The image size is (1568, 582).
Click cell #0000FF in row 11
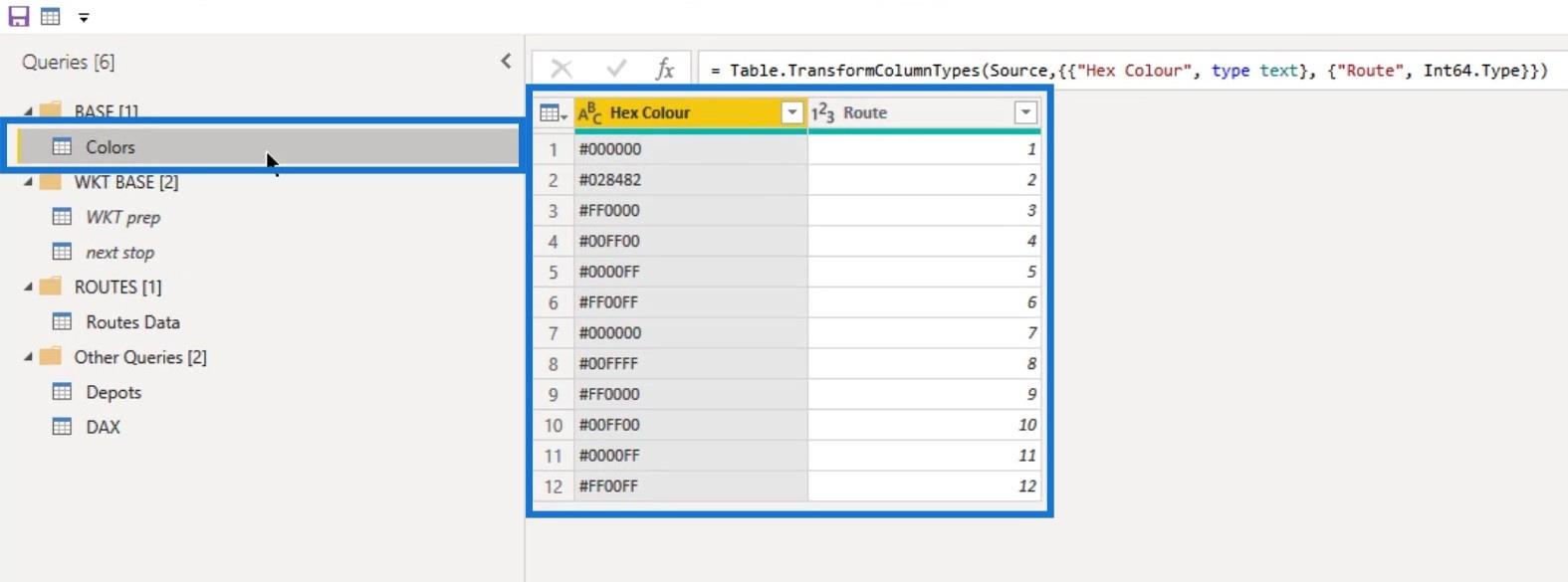tap(691, 456)
